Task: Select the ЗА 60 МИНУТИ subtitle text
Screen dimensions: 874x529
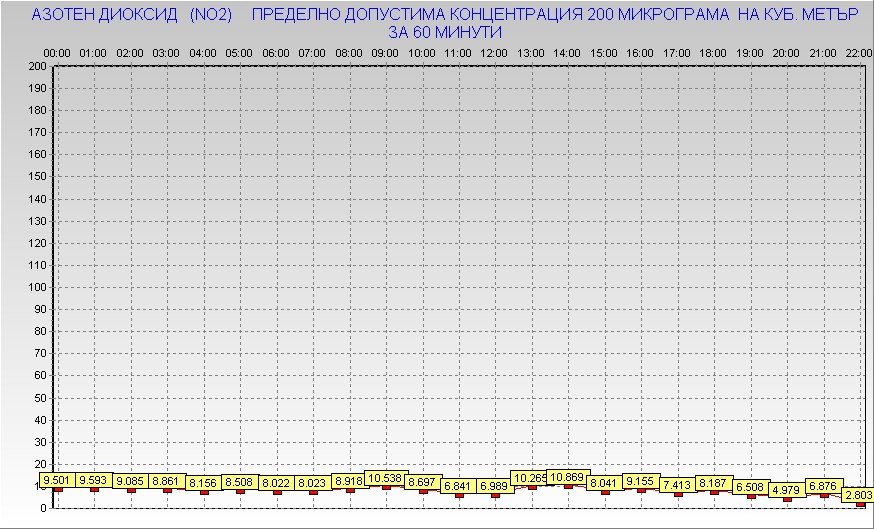Action: coord(445,32)
